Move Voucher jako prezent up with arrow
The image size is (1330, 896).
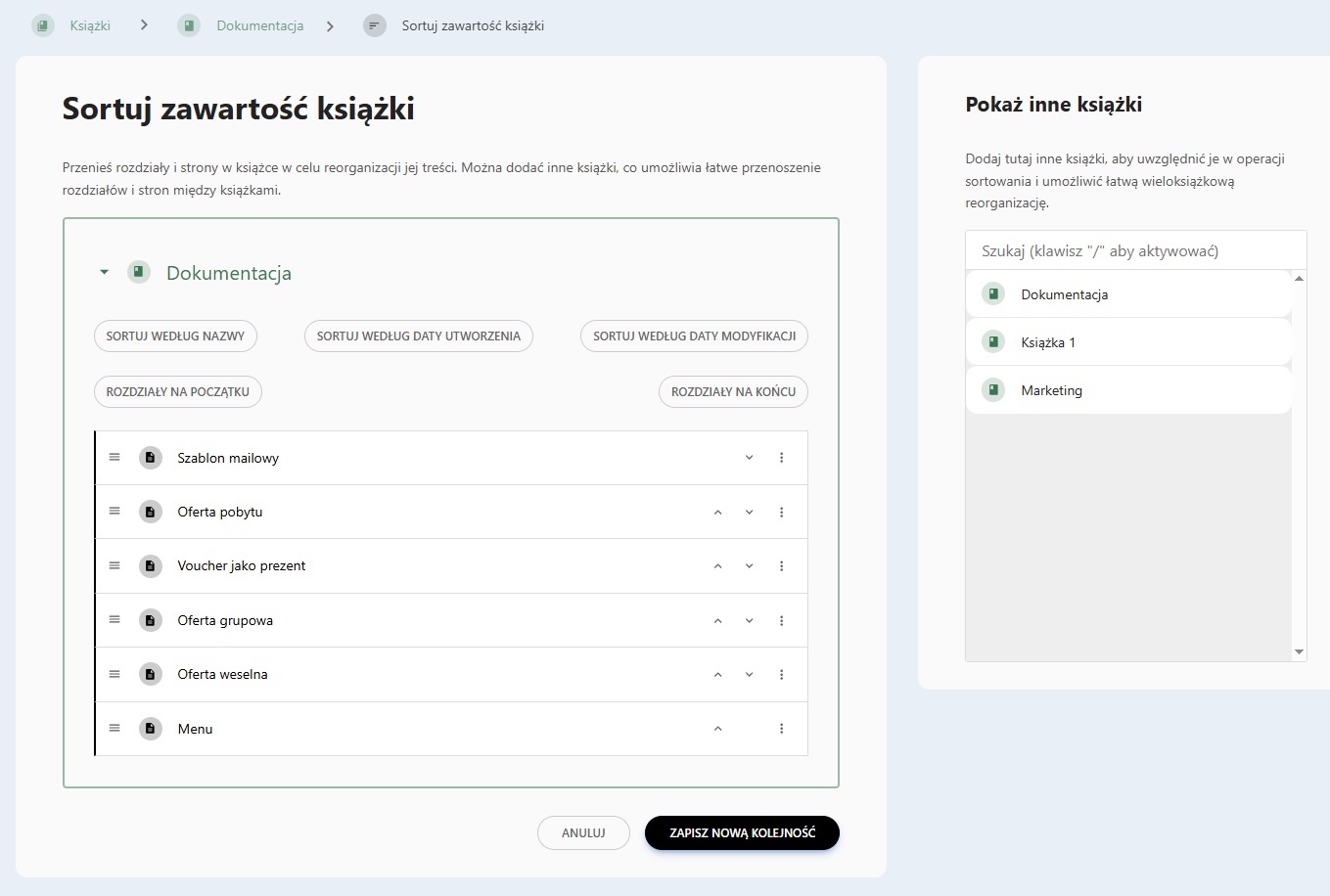point(717,566)
